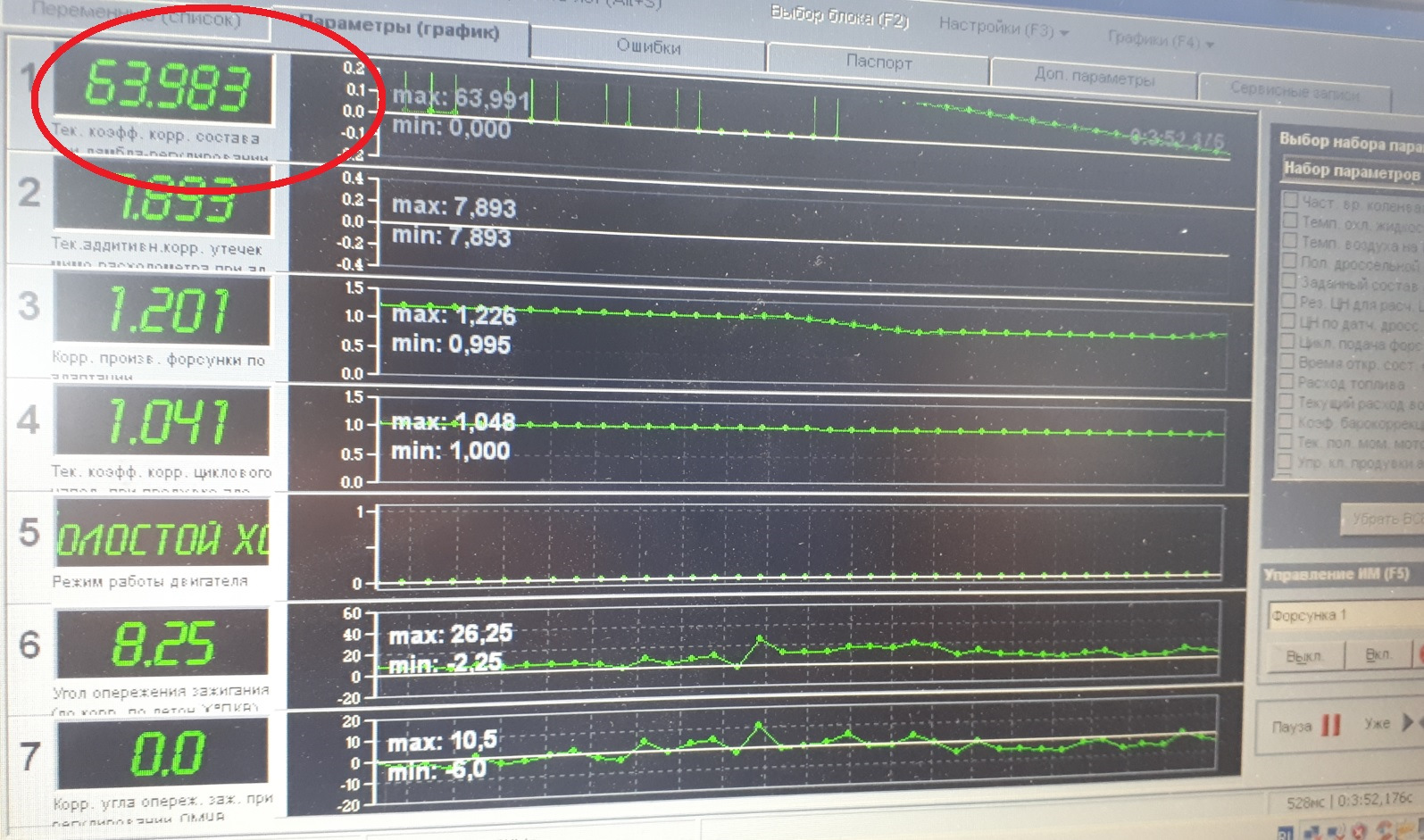Check the Коэф. барокоррекции checkbox
The width and height of the screenshot is (1424, 840).
click(1285, 421)
